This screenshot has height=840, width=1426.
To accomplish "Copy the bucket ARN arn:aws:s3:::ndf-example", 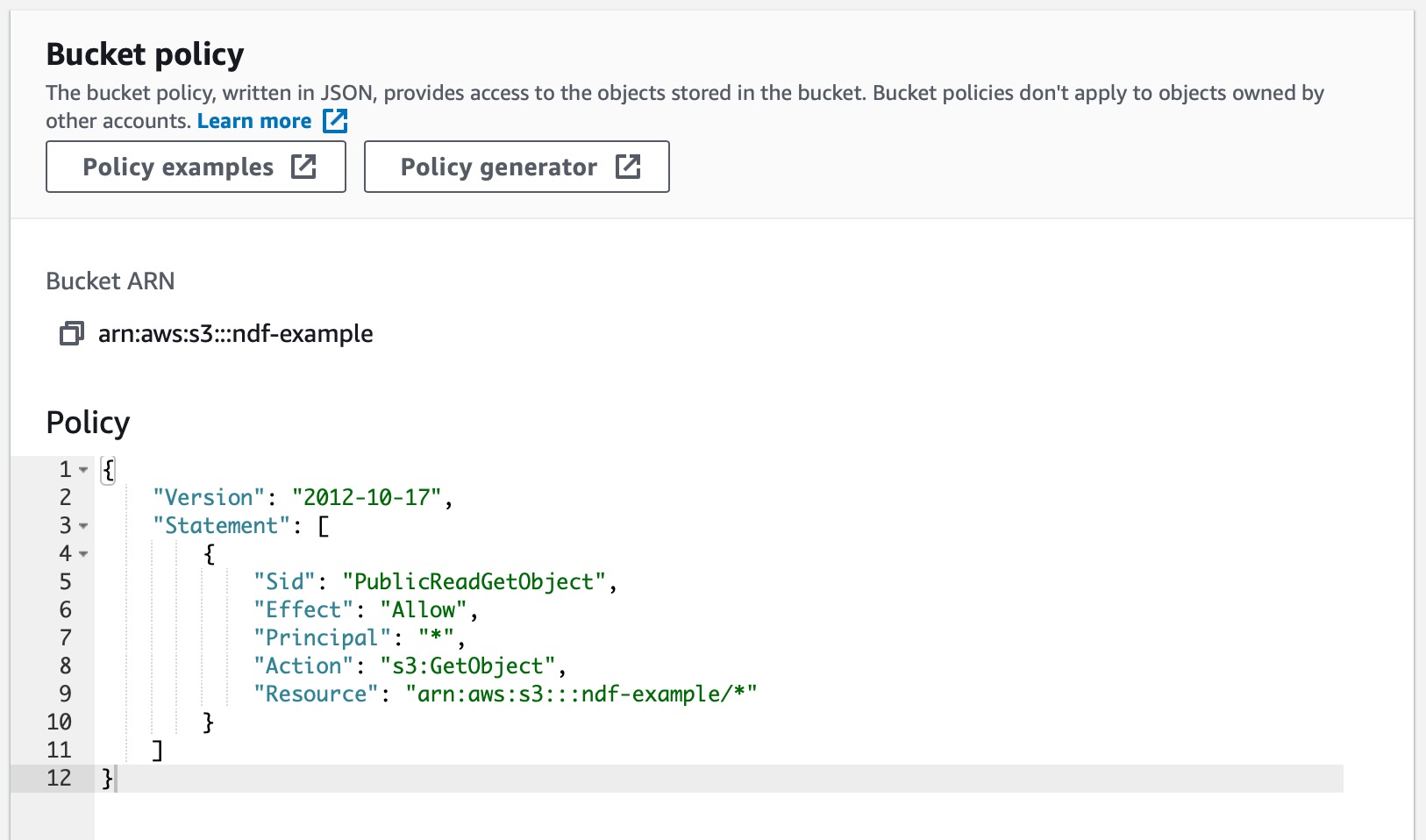I will (x=70, y=333).
